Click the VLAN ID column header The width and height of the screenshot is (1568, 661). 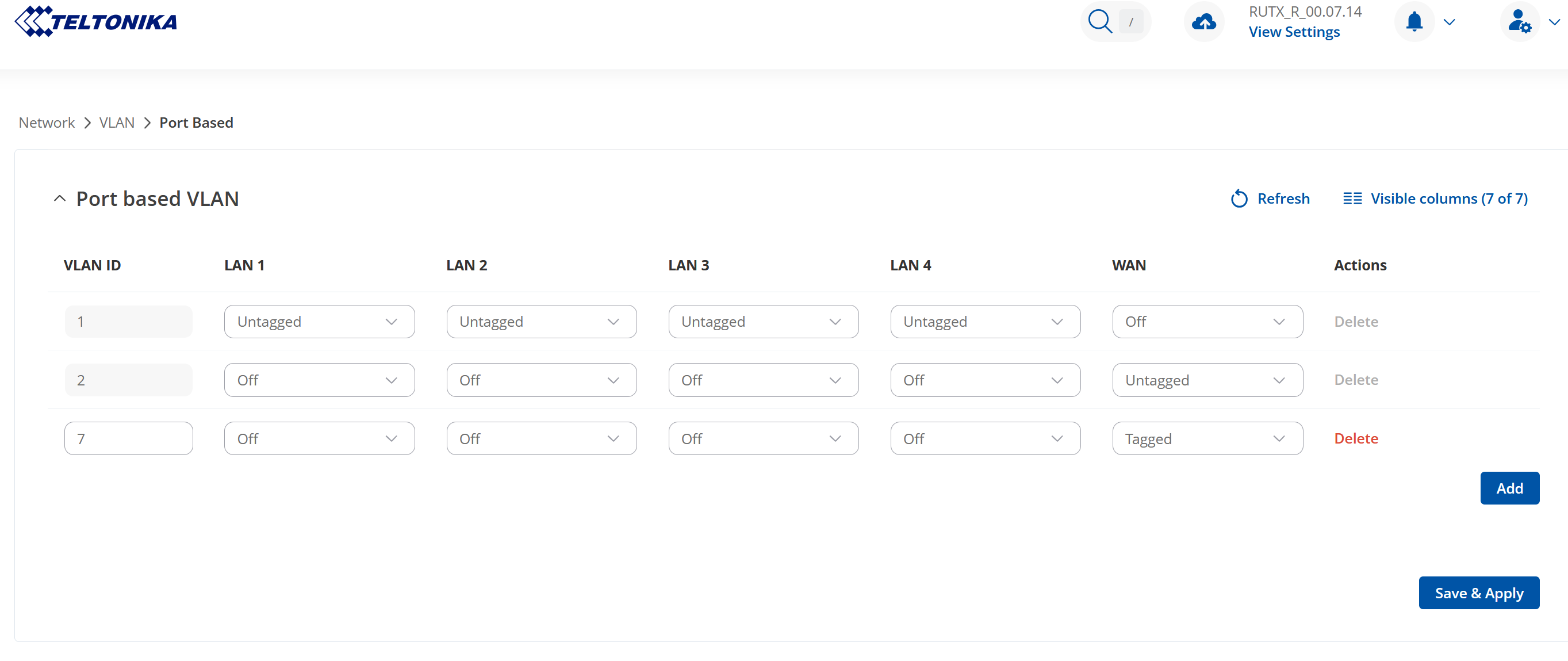(x=93, y=265)
